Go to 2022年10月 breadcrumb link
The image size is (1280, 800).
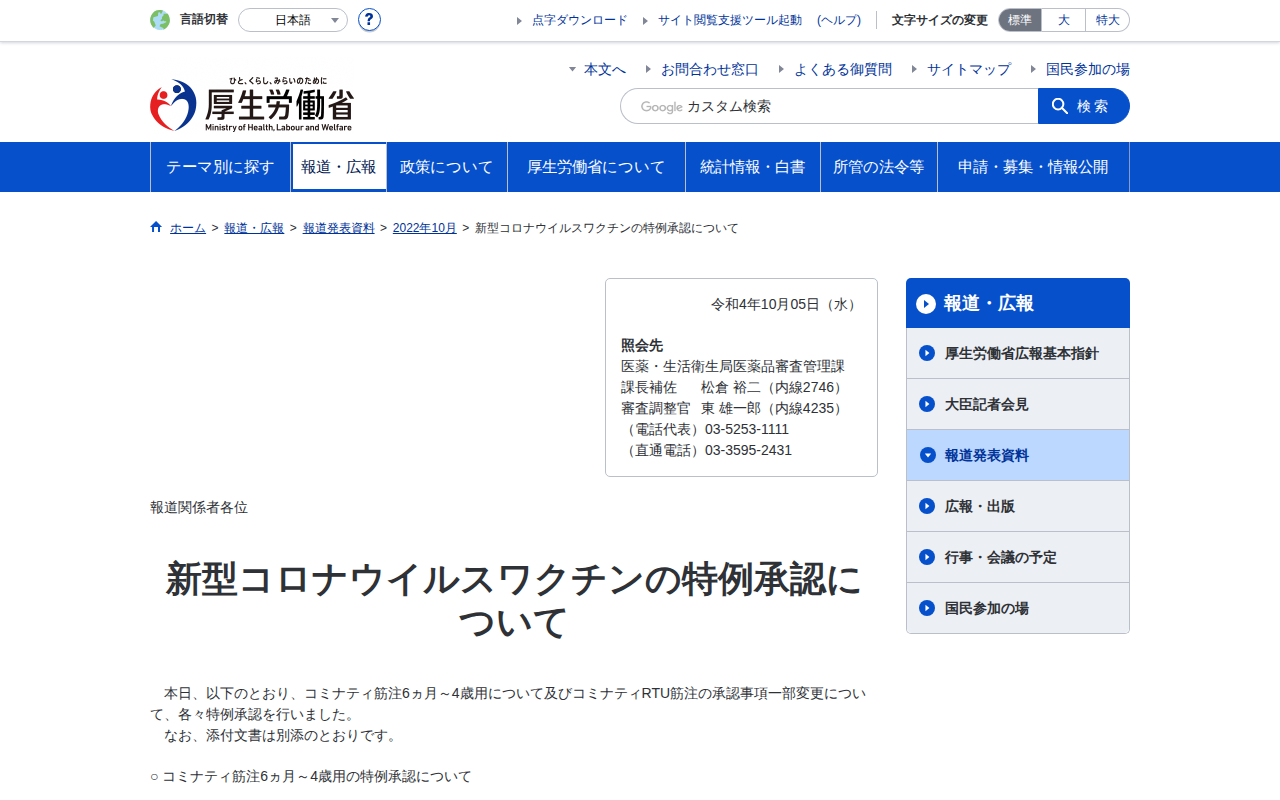(425, 228)
